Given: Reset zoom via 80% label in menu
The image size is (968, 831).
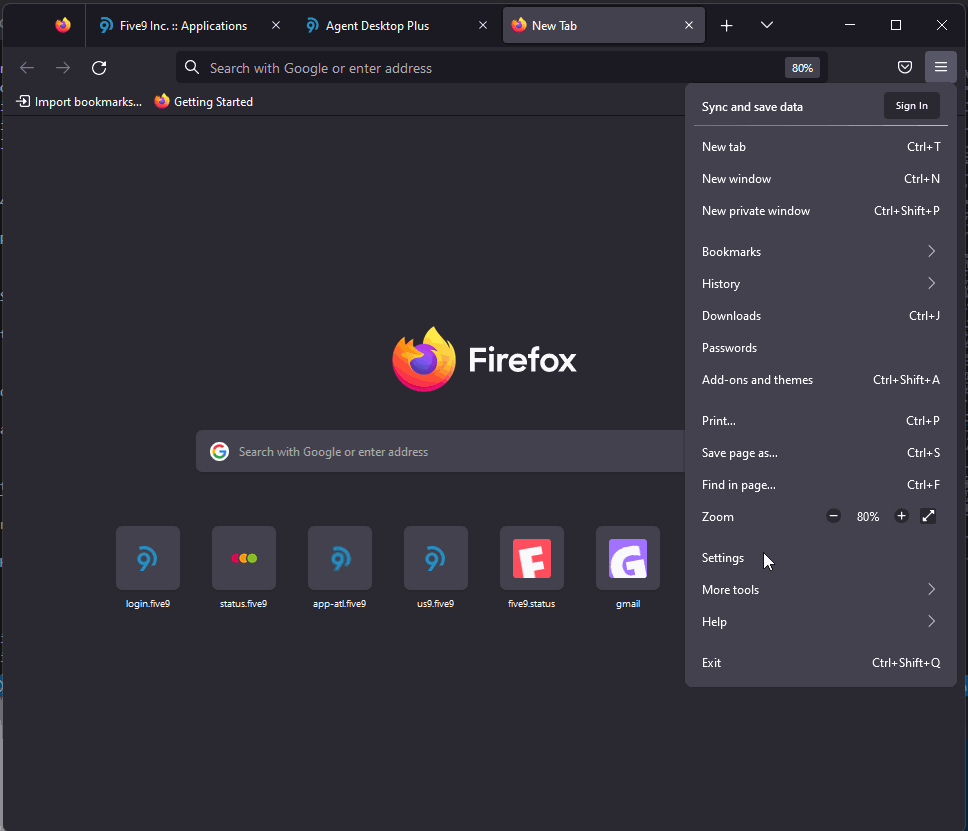Looking at the screenshot, I should (x=867, y=517).
